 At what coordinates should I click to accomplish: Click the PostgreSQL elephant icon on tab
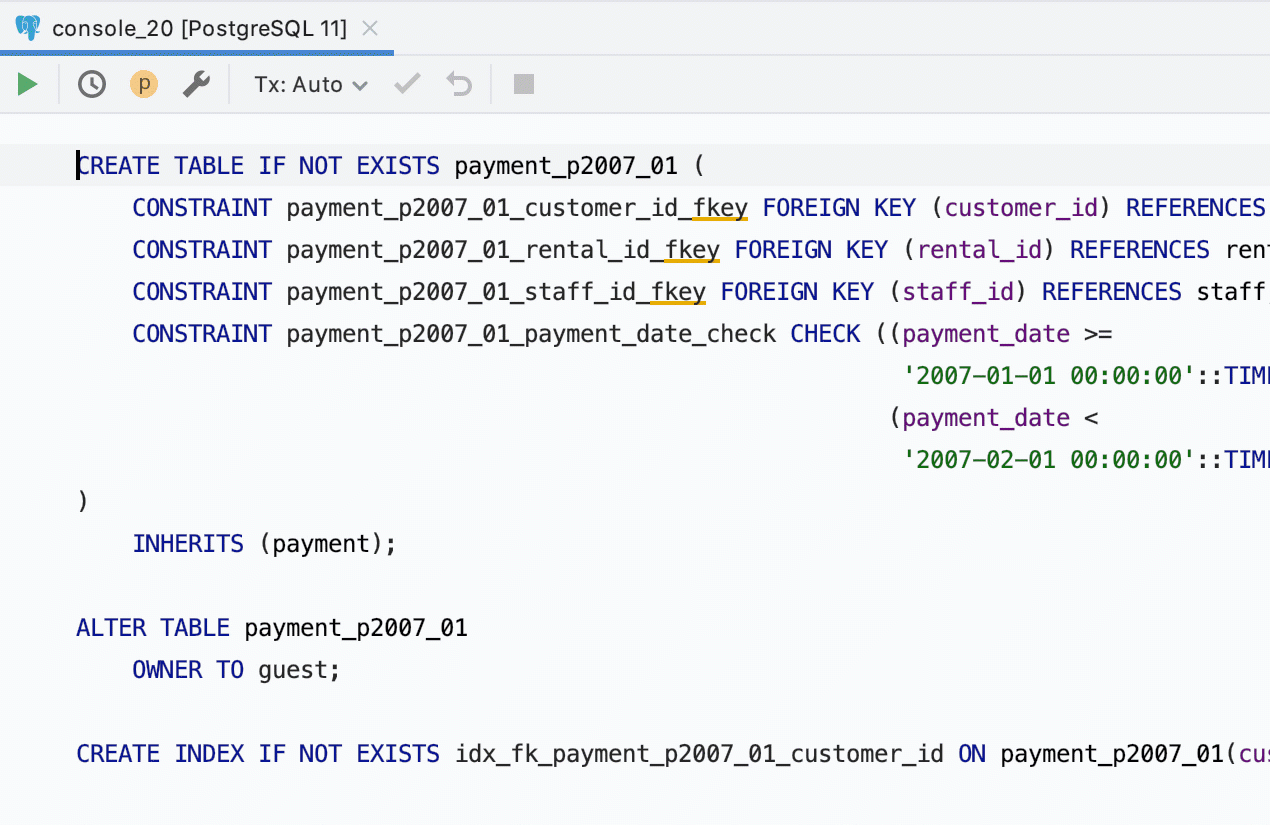28,28
